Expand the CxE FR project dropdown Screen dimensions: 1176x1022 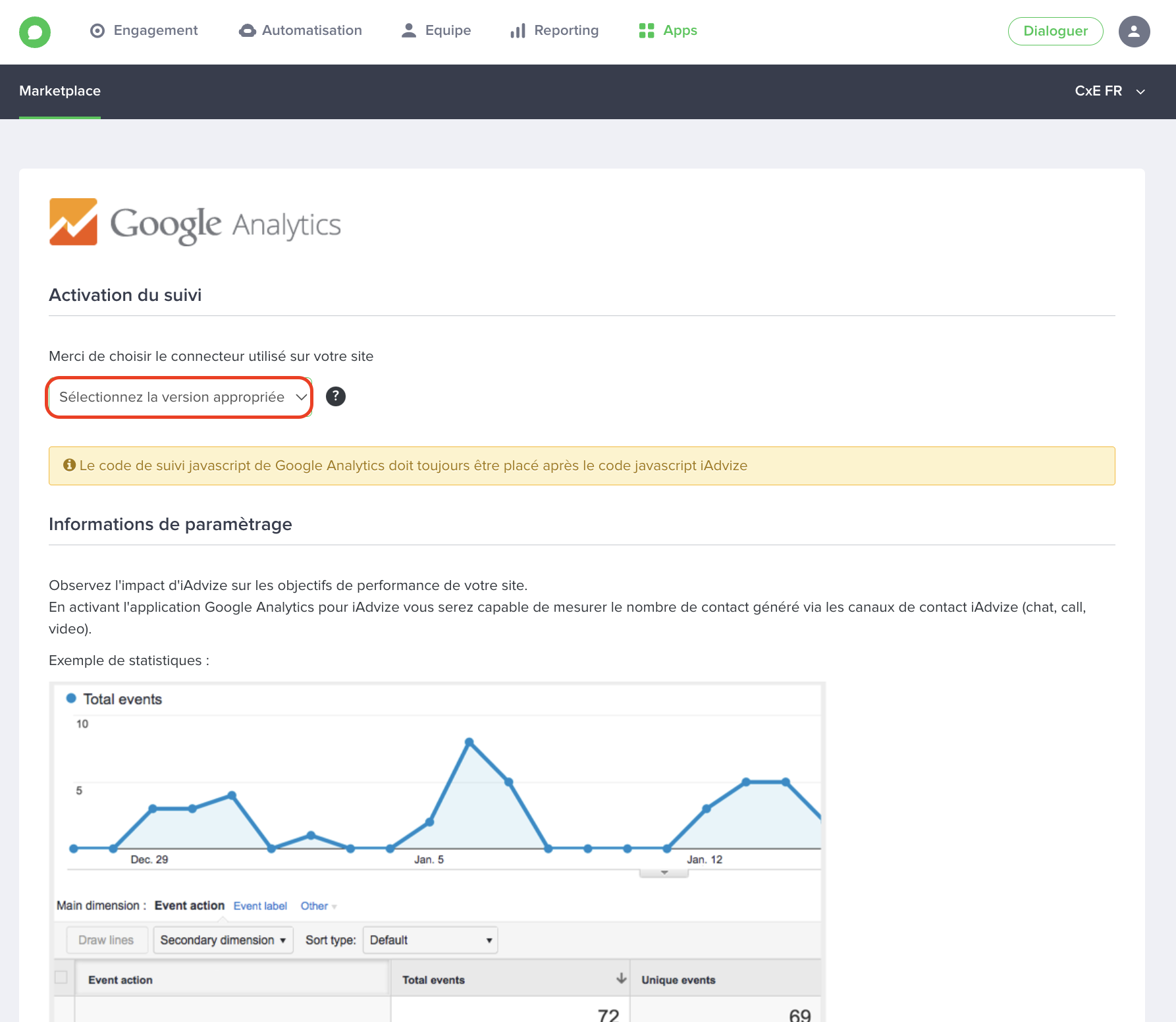[x=1111, y=91]
